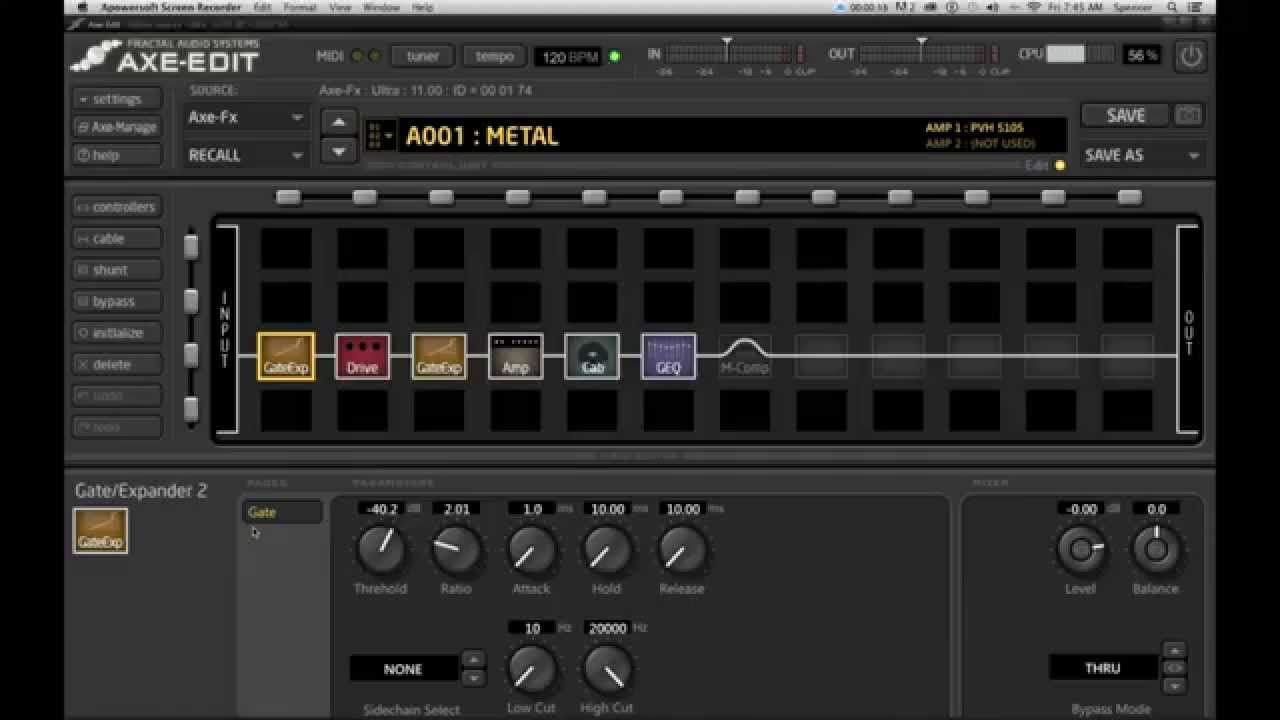Click the Release knob
This screenshot has width=1280, height=720.
(x=682, y=549)
